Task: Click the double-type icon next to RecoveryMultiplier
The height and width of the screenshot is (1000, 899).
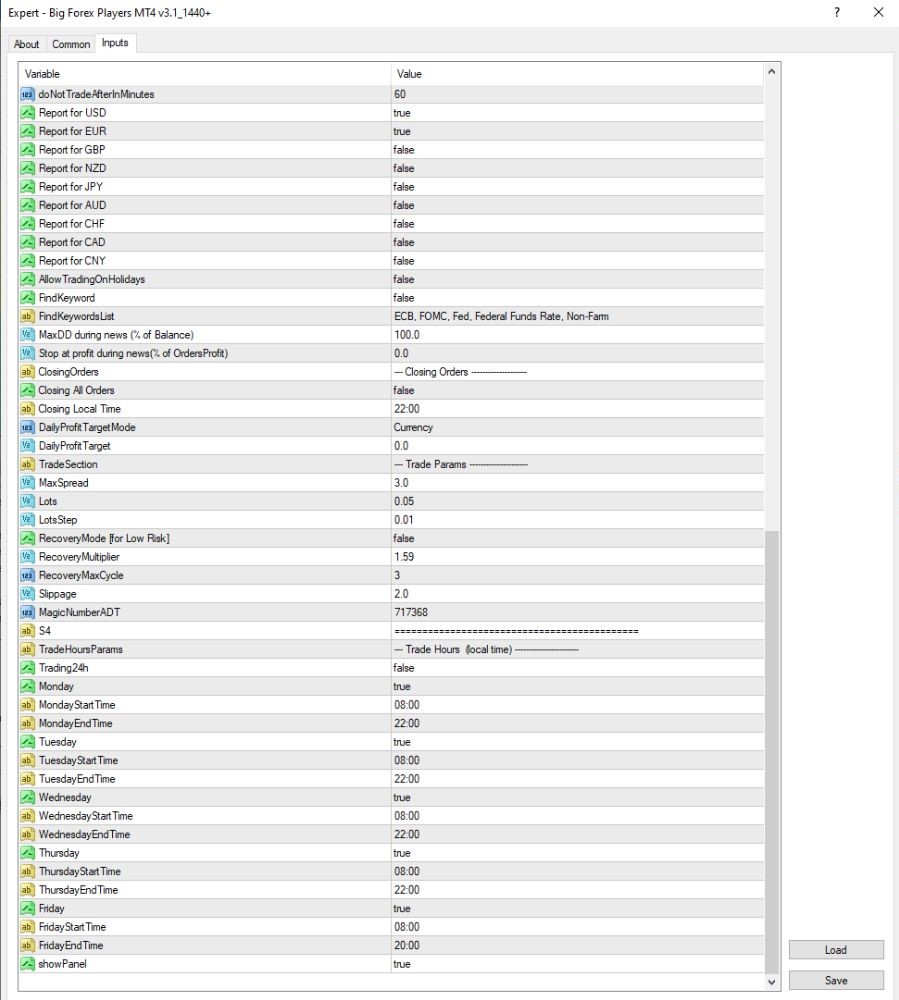Action: point(27,557)
